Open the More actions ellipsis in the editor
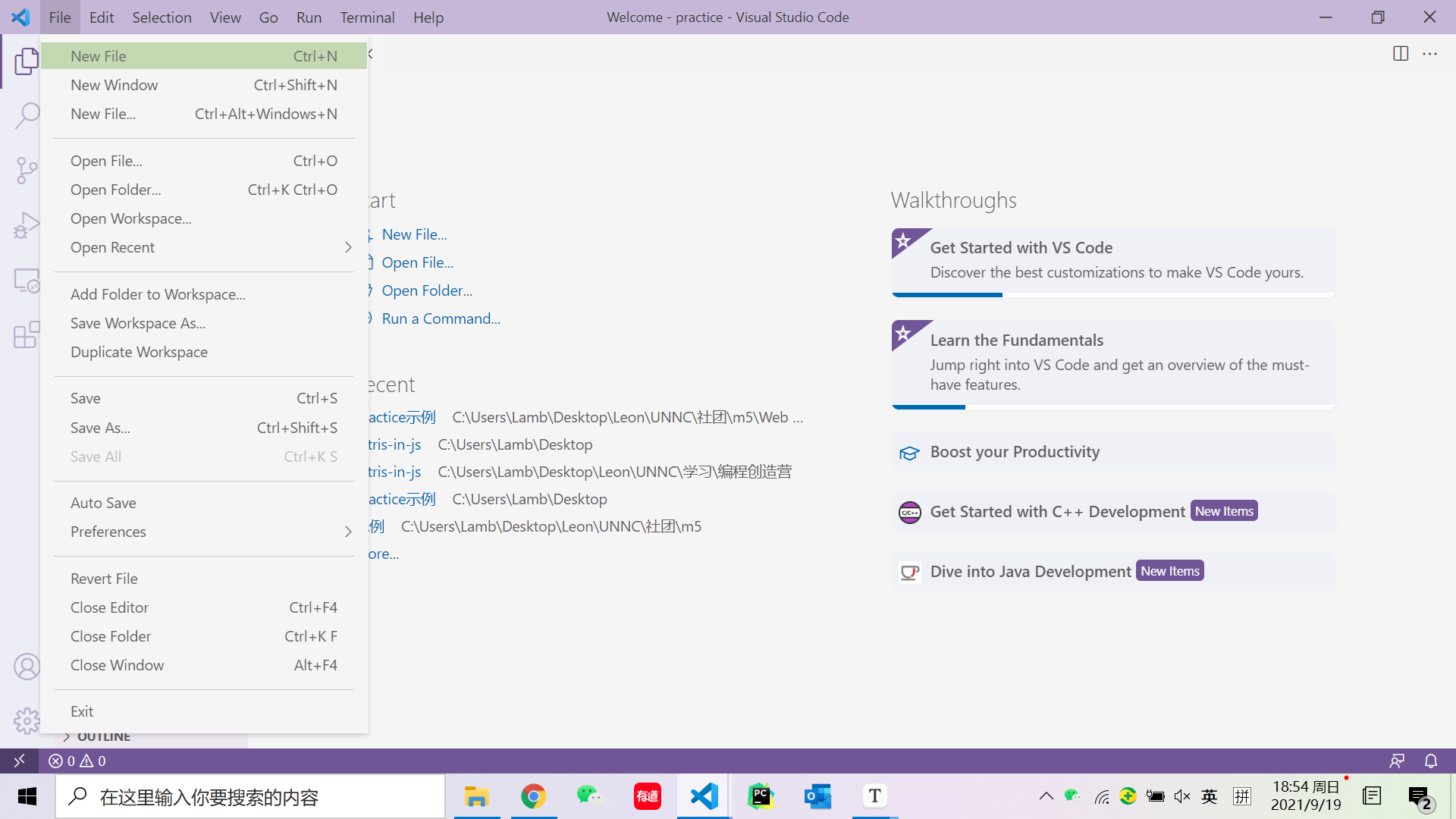The image size is (1456, 819). [x=1432, y=53]
